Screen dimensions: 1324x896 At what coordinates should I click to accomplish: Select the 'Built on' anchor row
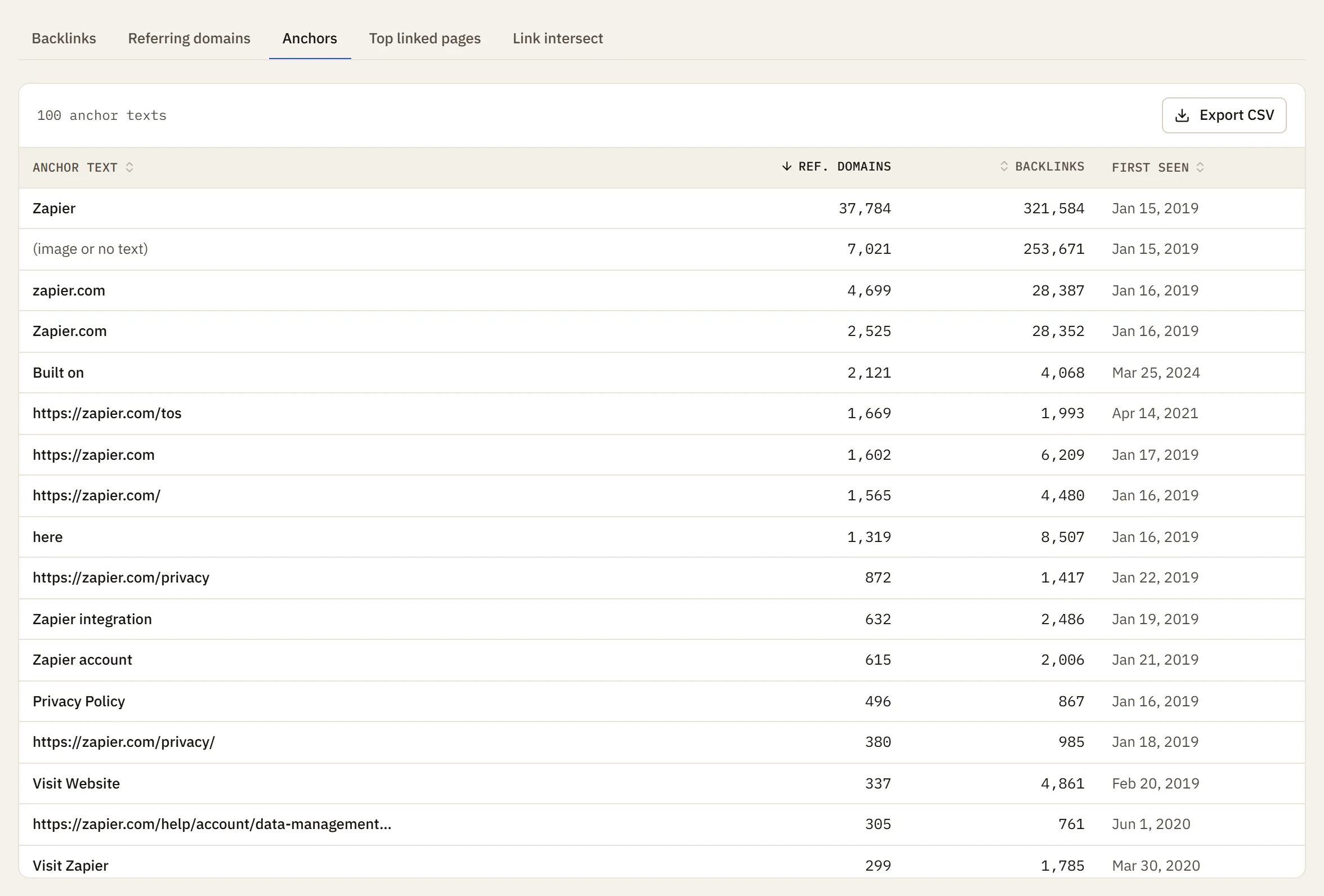point(662,373)
